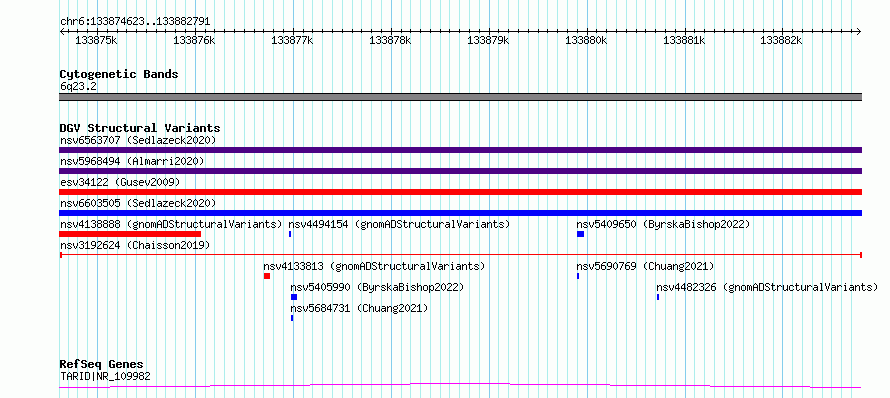Select the nsv5968494 purple variant bar

pyautogui.click(x=460, y=171)
